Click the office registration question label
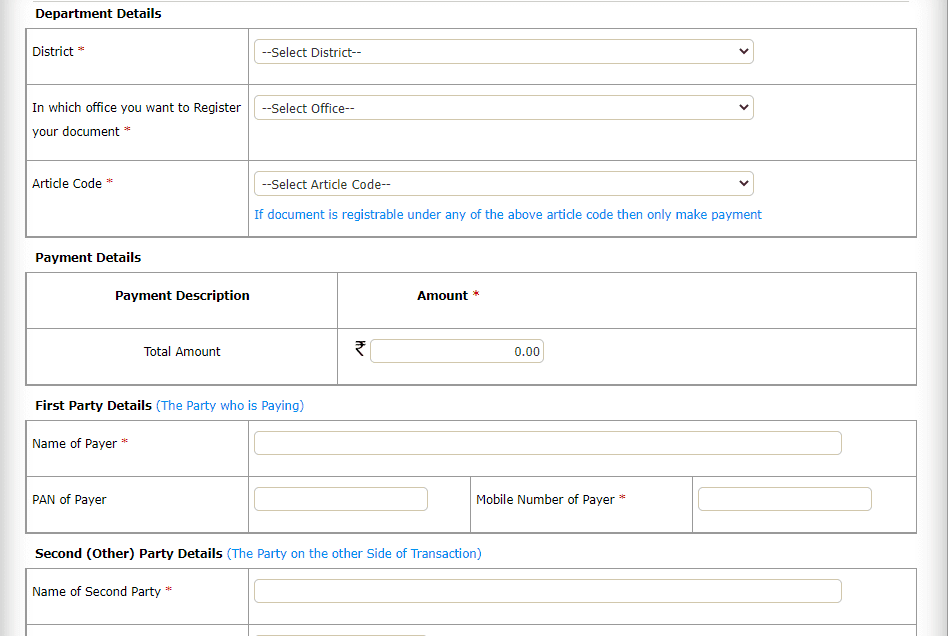Image resolution: width=949 pixels, height=636 pixels. coord(136,119)
